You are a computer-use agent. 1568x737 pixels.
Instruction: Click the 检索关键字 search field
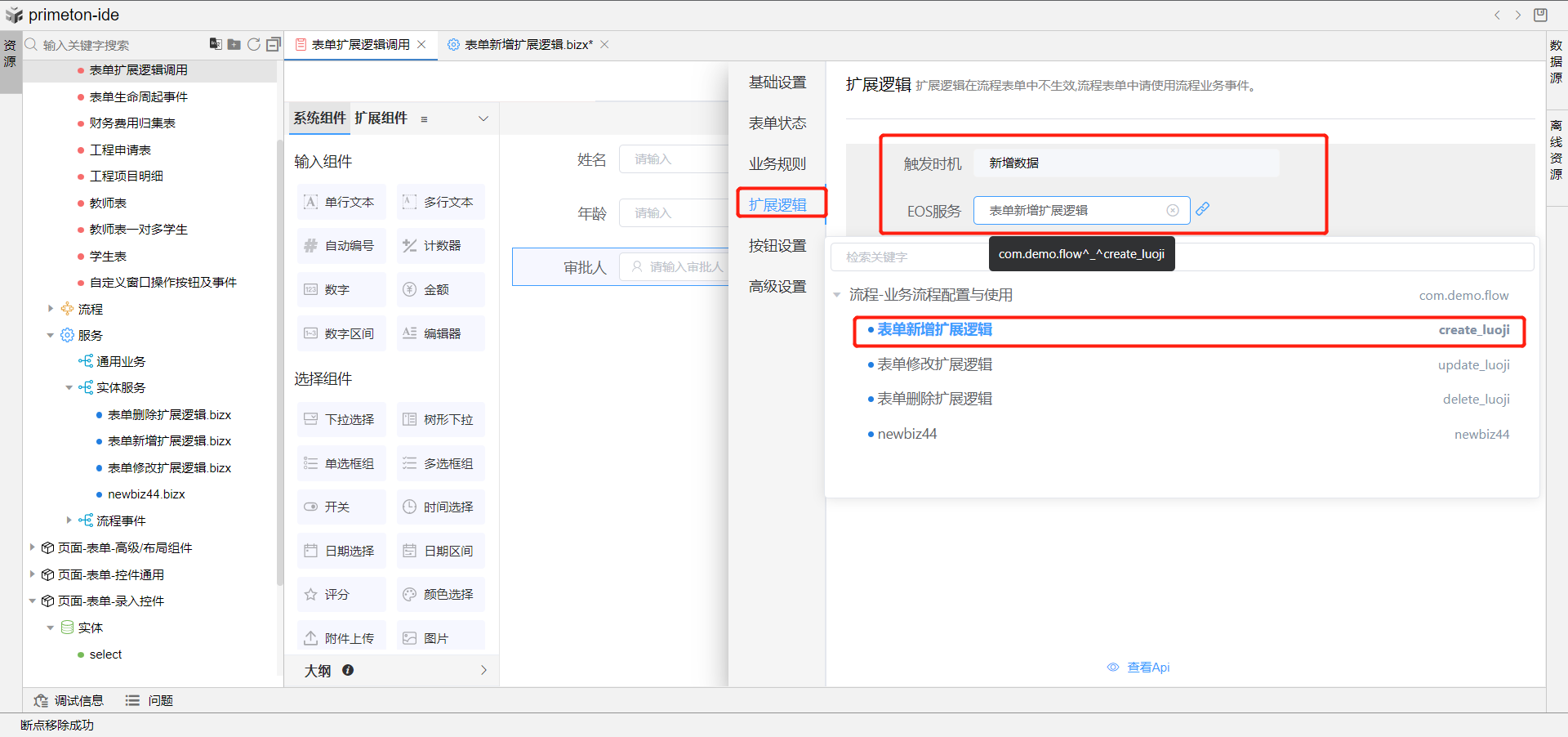click(906, 257)
